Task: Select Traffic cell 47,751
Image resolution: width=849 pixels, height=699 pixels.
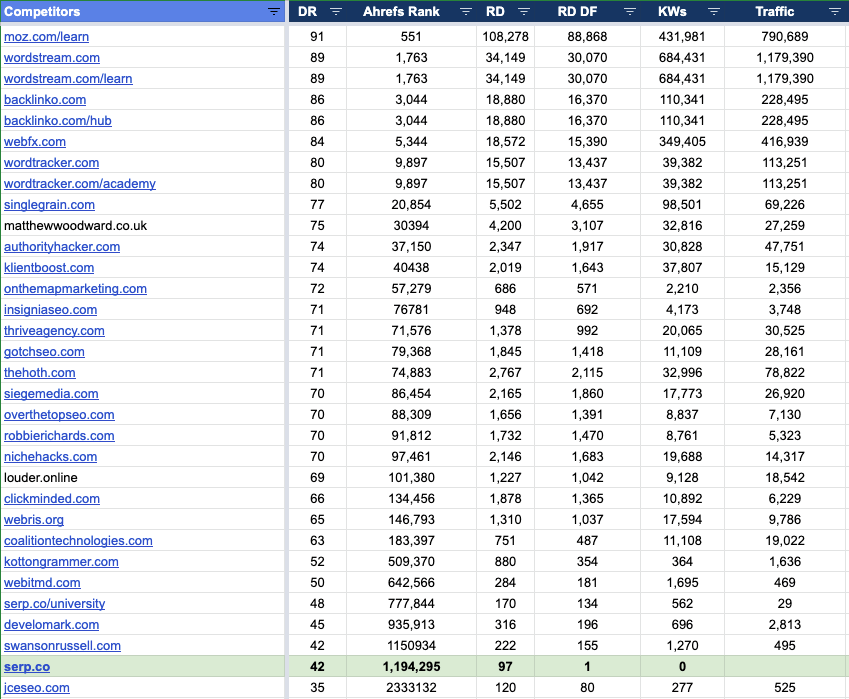Action: (785, 247)
